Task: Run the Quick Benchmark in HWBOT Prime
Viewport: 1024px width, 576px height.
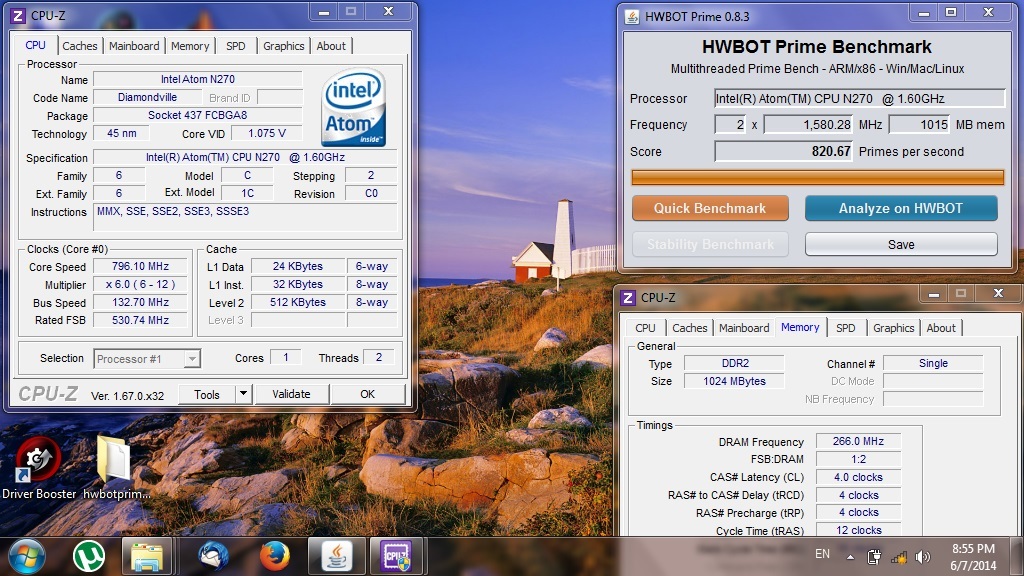Action: (x=710, y=208)
